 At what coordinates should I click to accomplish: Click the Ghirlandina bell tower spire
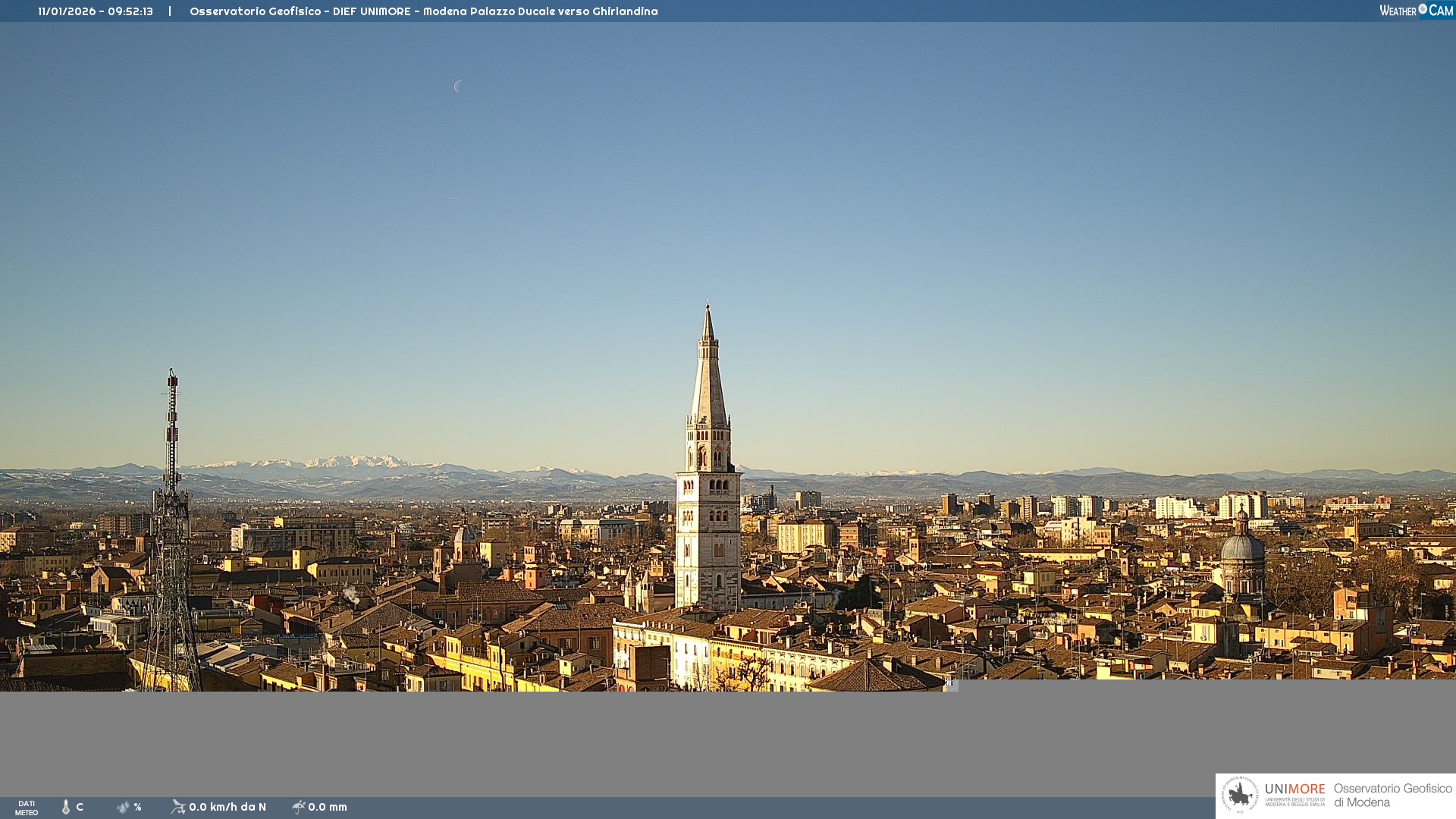[708, 379]
